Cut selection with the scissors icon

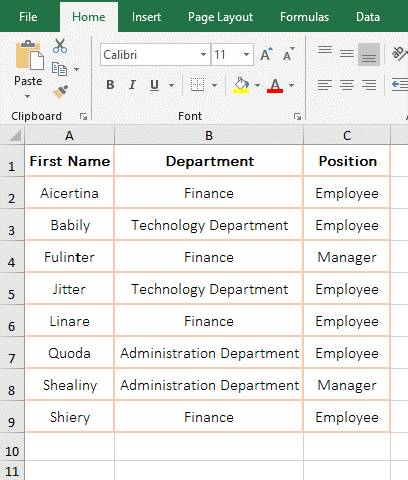pyautogui.click(x=60, y=46)
